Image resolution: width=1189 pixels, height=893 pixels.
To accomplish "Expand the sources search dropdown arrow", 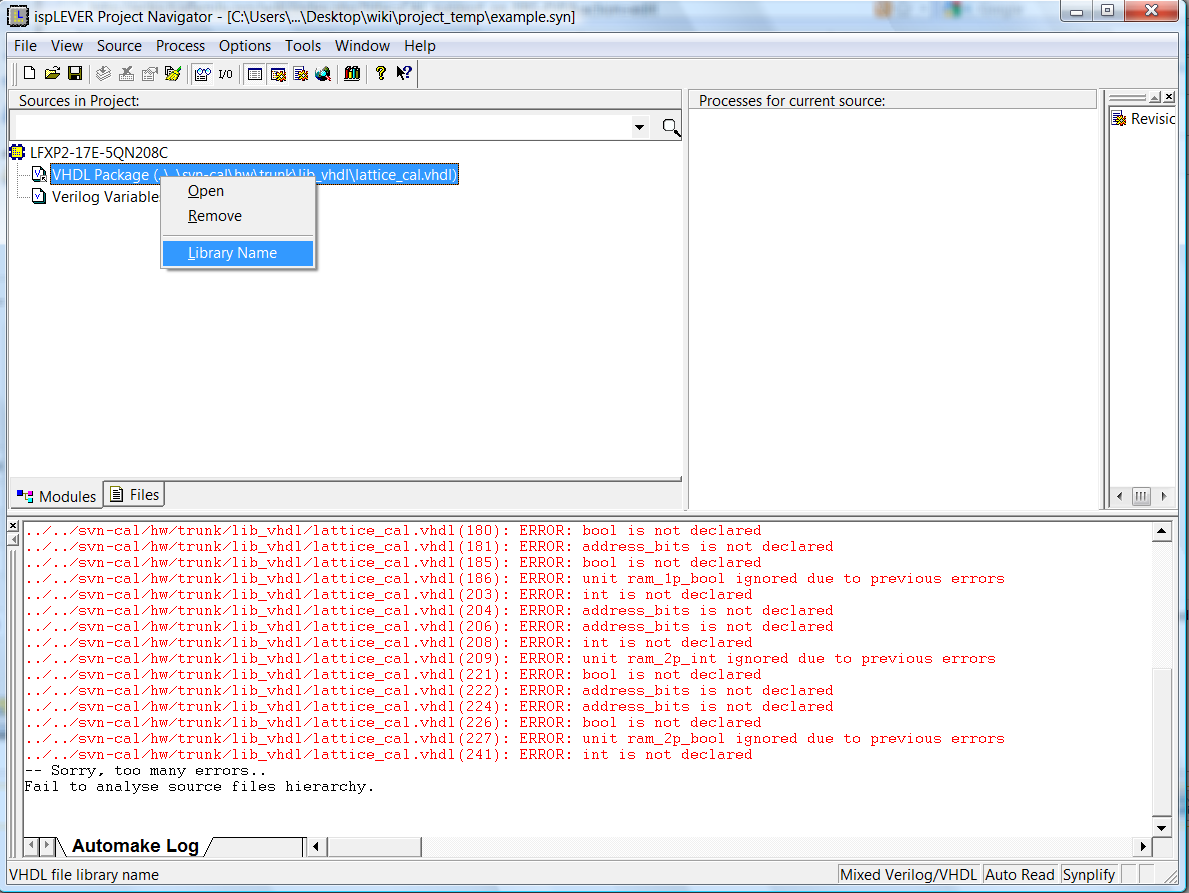I will pyautogui.click(x=639, y=127).
